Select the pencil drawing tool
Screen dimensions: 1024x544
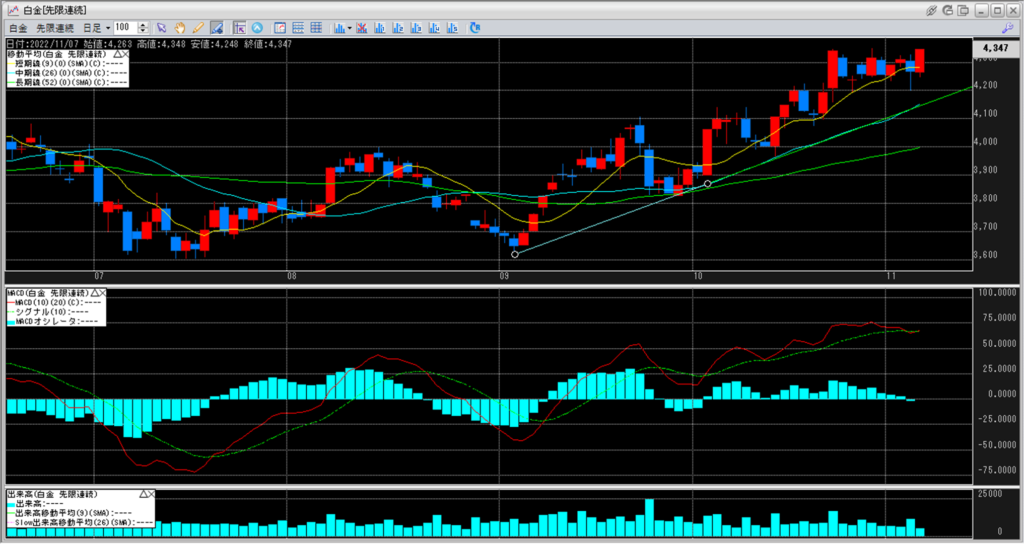pyautogui.click(x=199, y=28)
